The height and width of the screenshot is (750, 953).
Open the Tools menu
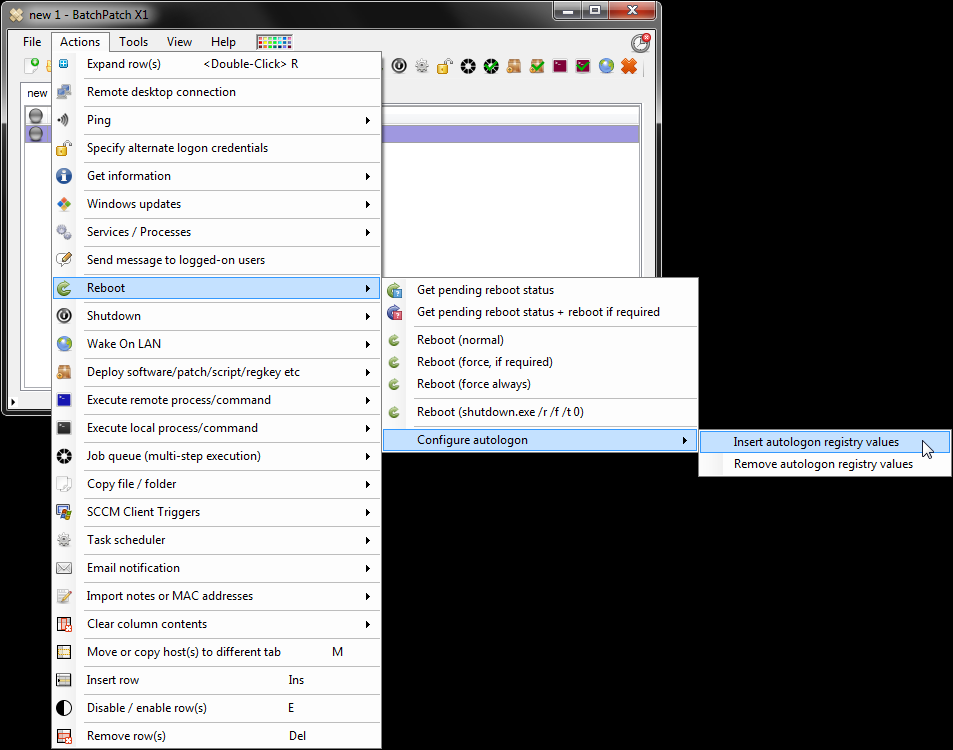point(133,41)
